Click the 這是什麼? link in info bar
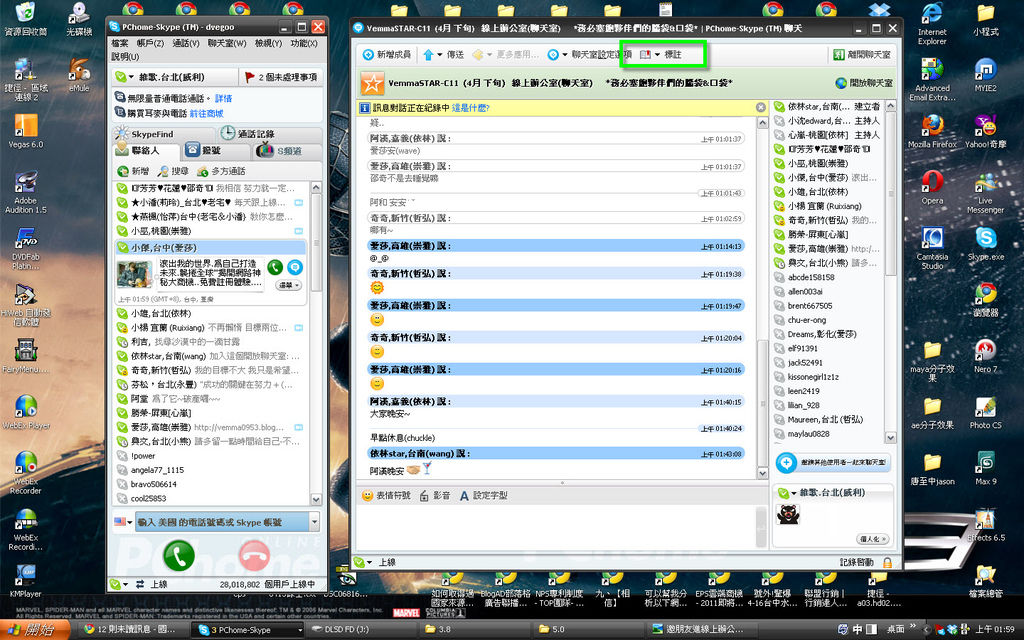Screen dimensions: 1024x640 470,108
